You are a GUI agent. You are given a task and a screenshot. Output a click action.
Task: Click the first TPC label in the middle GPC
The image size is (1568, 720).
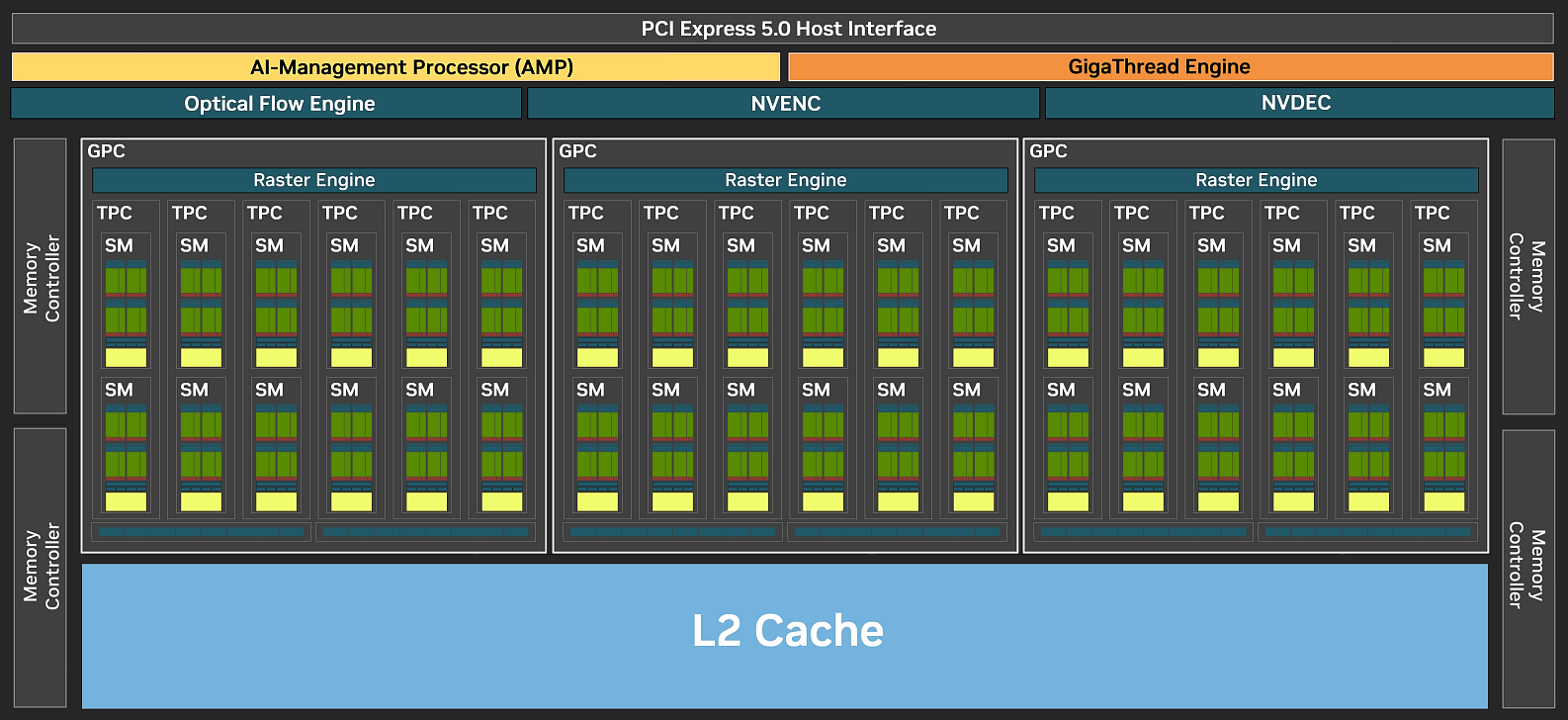(x=585, y=213)
